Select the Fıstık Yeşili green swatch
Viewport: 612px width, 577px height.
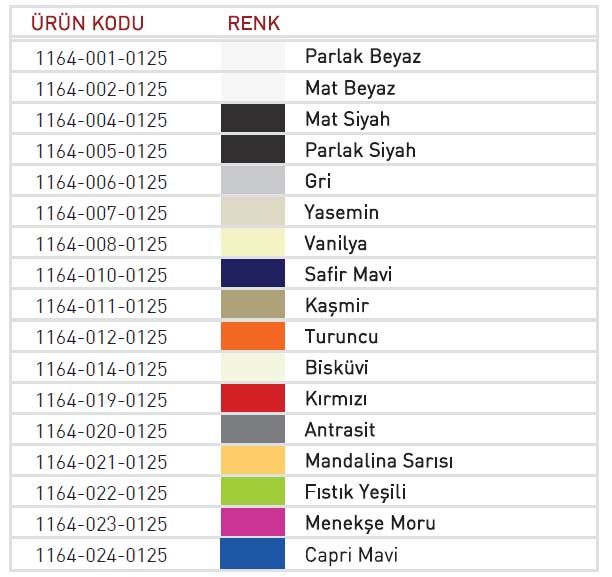[253, 492]
